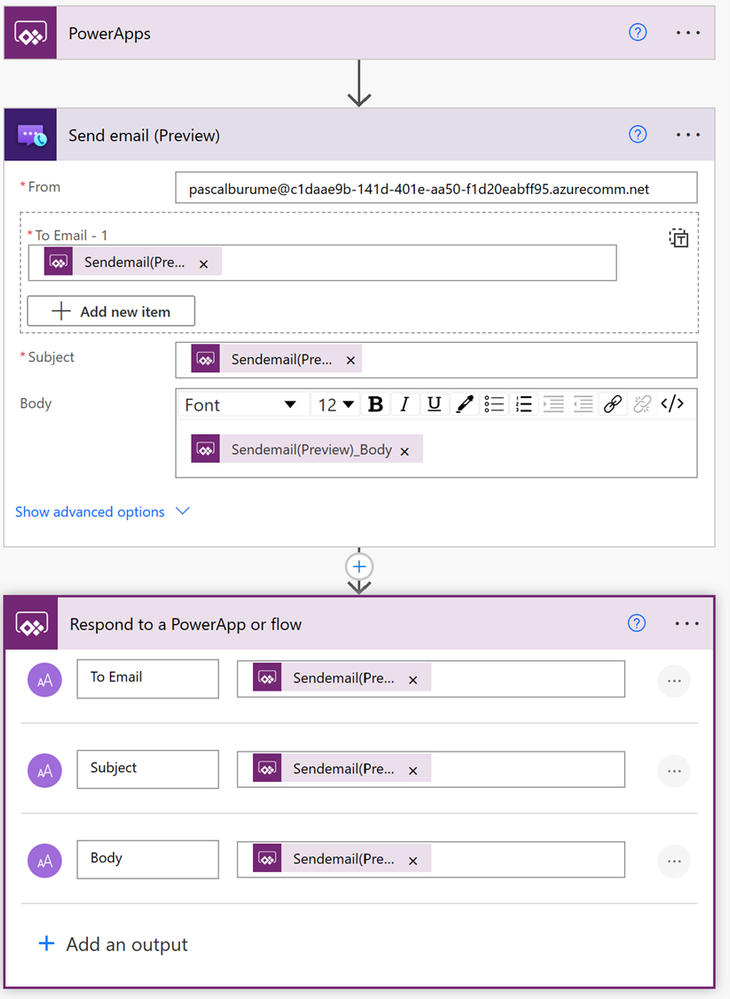730x999 pixels.
Task: Click Add new item button
Action: click(x=111, y=311)
